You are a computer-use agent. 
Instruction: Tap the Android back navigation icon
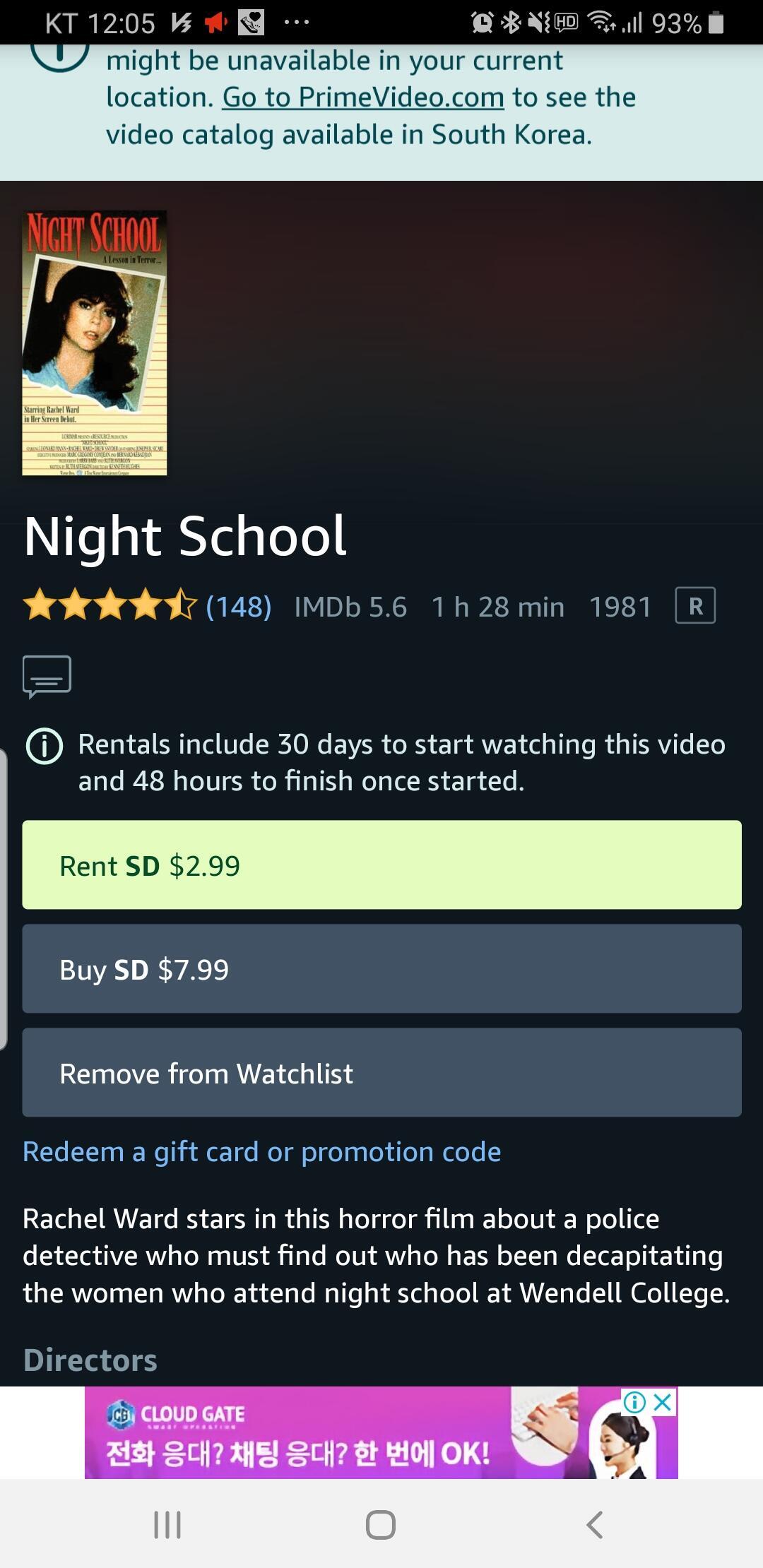point(594,1524)
